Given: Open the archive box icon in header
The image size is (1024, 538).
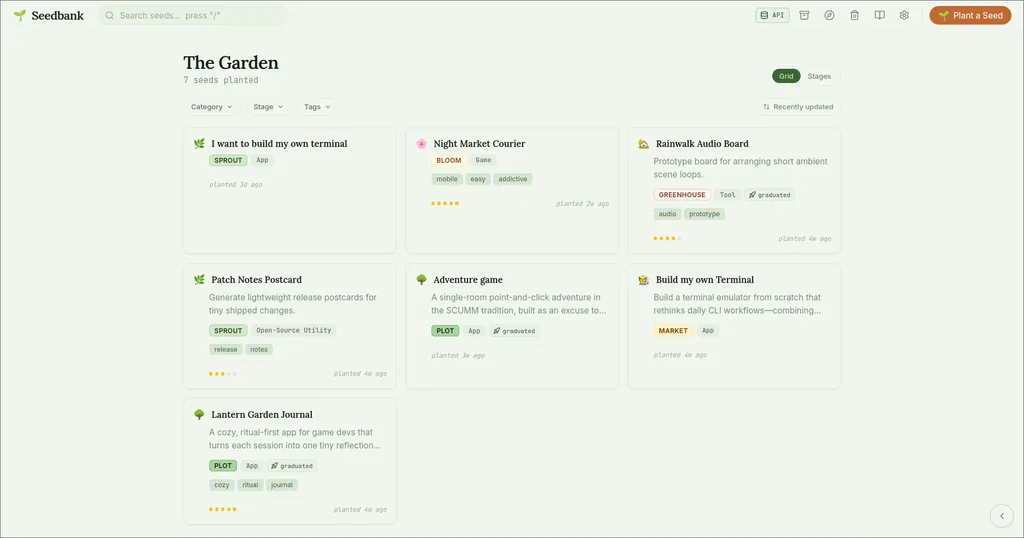Looking at the screenshot, I should point(804,15).
